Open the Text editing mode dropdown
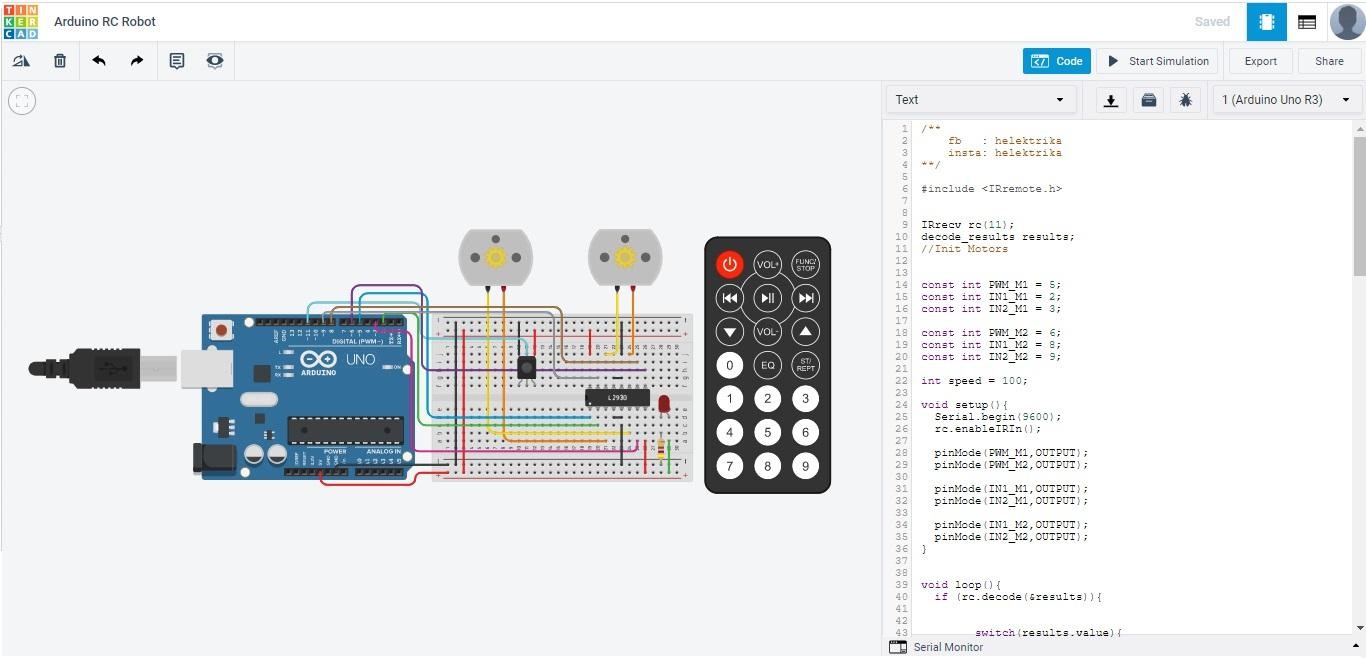This screenshot has height=658, width=1366. pos(981,100)
